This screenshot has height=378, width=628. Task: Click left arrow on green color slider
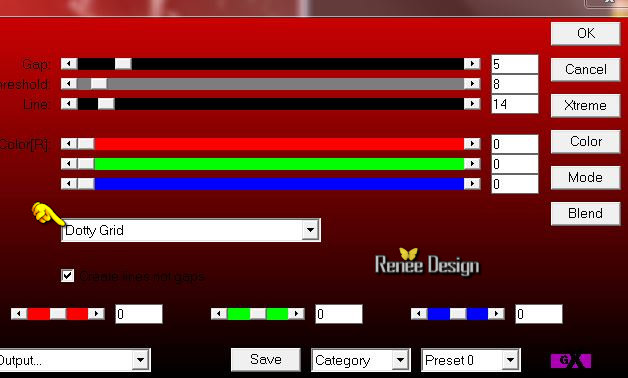tap(69, 163)
